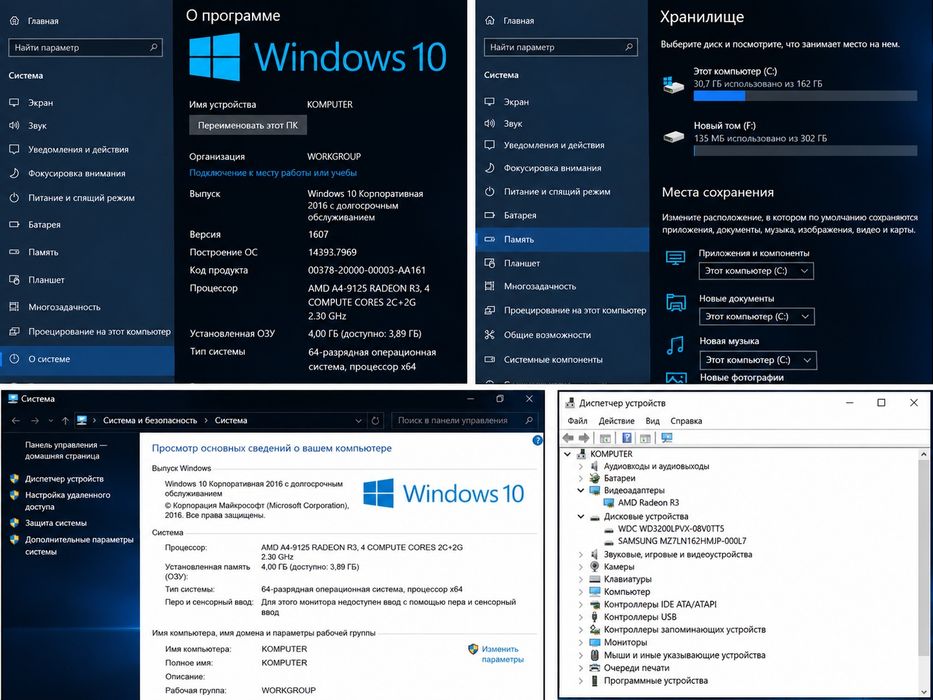The width and height of the screenshot is (933, 700).
Task: Select the SAMSUNG MZ7LN162HMJP-000L7 disk
Action: [x=682, y=541]
